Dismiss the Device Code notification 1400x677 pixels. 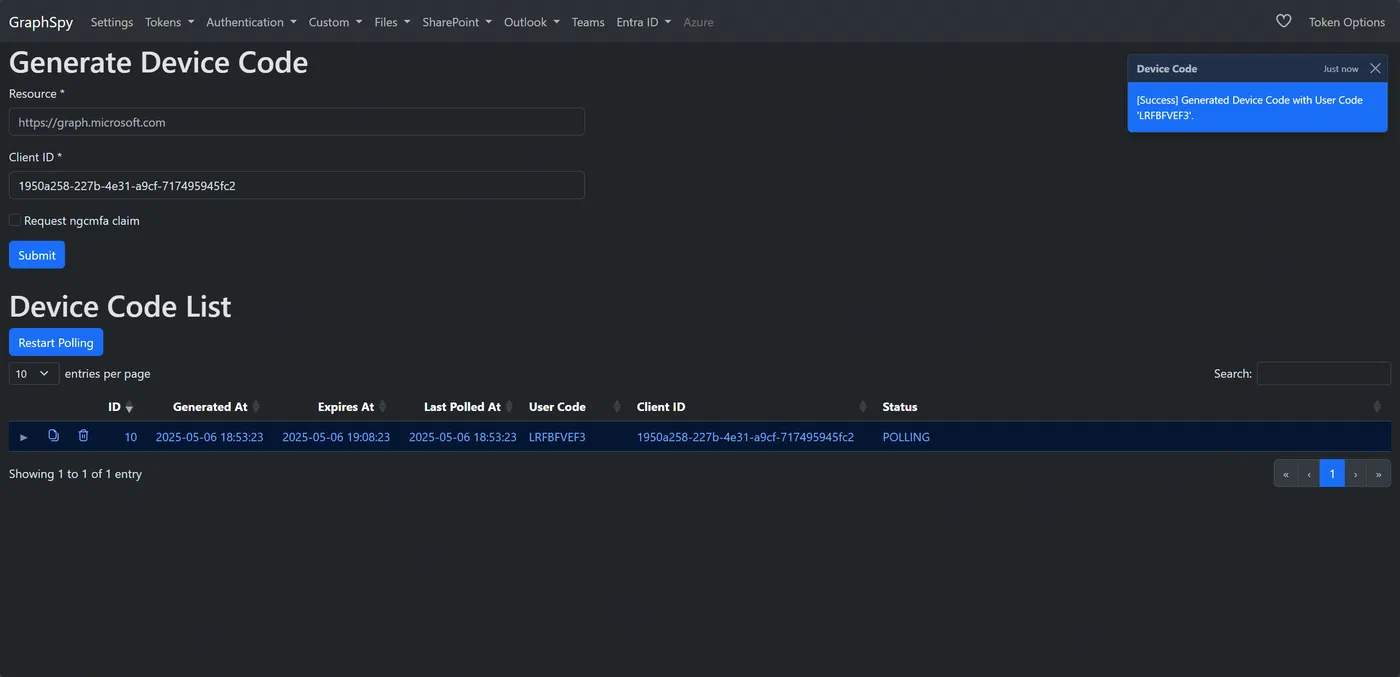(x=1375, y=68)
